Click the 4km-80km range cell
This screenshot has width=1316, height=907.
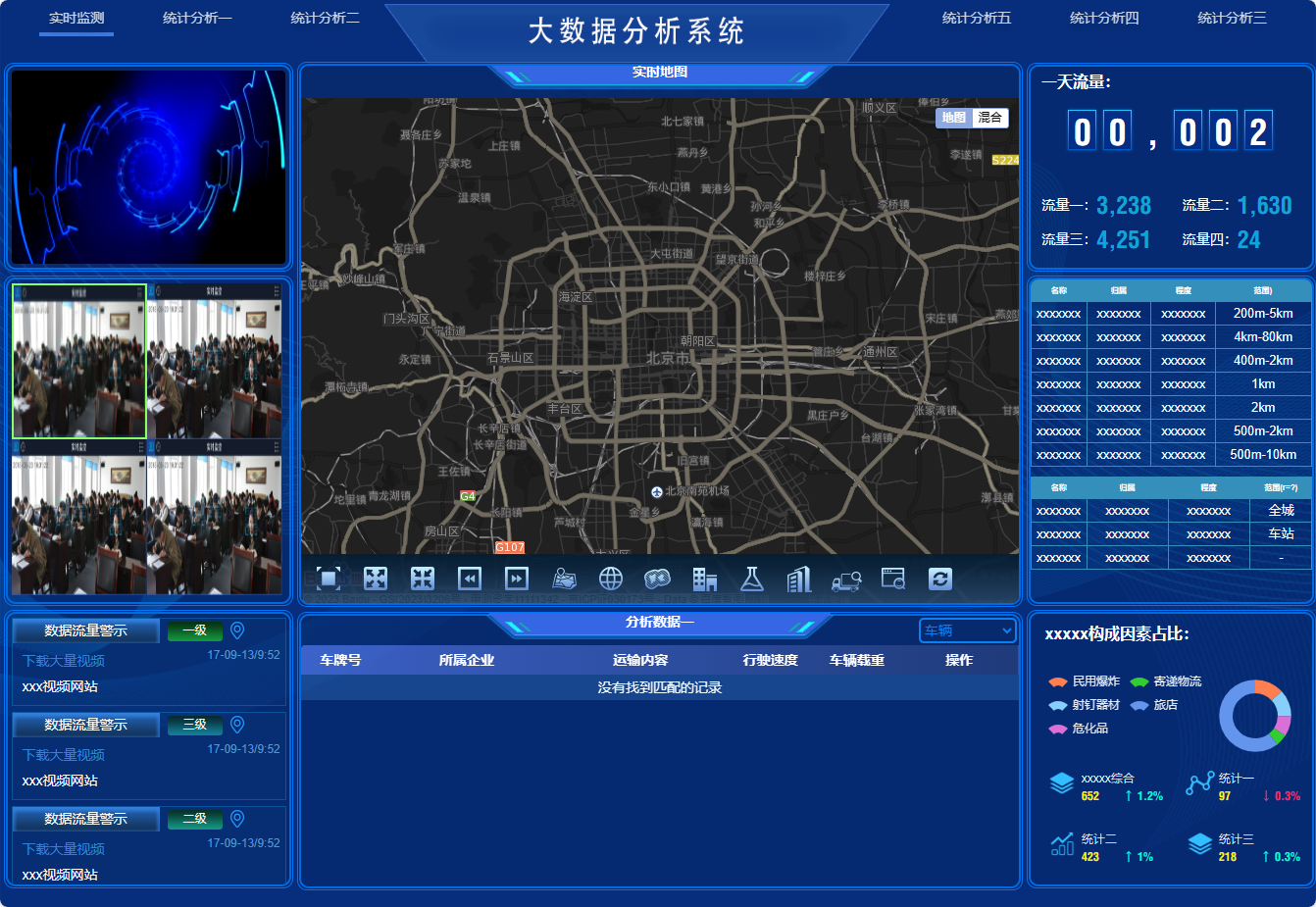tap(1263, 337)
